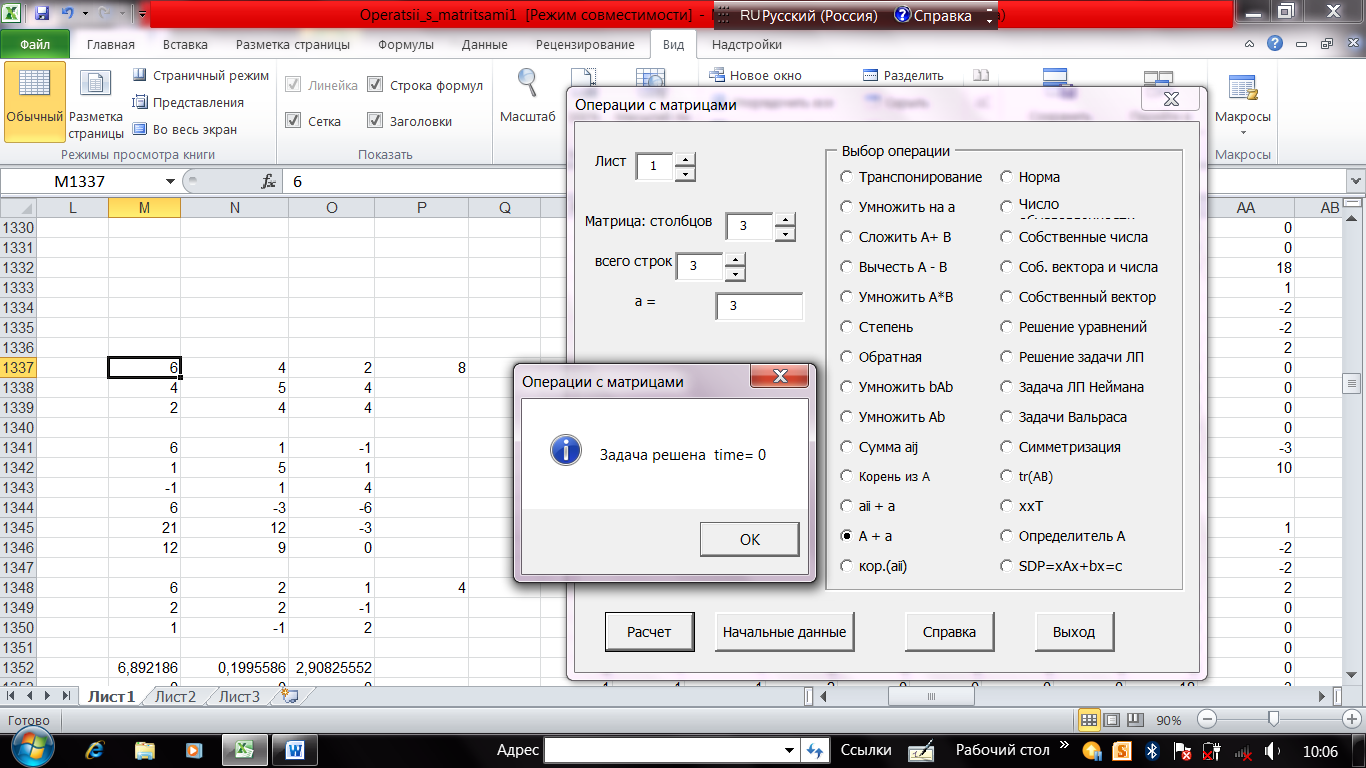1366x768 pixels.
Task: Open the Name Box dropdown
Action: [169, 182]
